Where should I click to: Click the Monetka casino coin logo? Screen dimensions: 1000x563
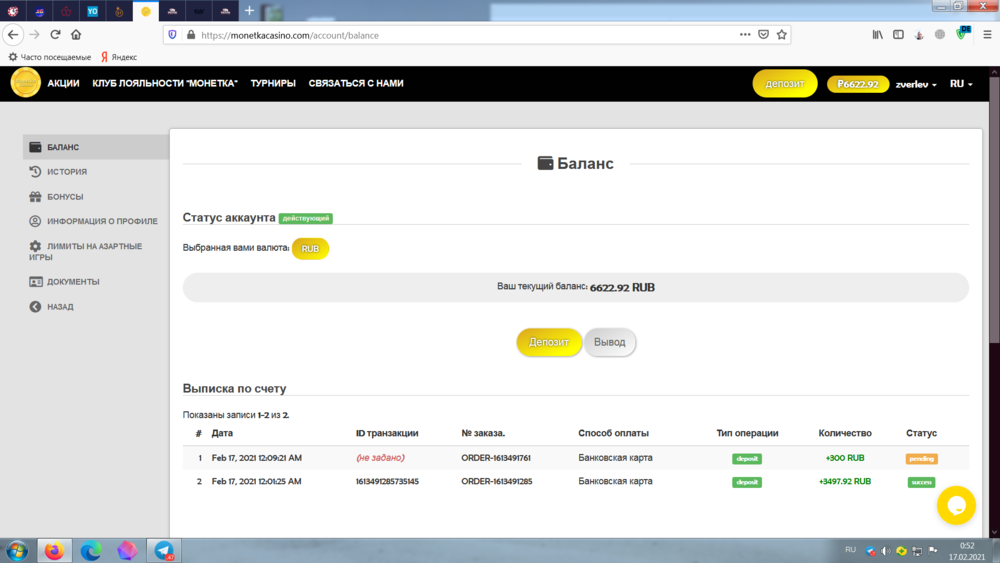pyautogui.click(x=26, y=83)
